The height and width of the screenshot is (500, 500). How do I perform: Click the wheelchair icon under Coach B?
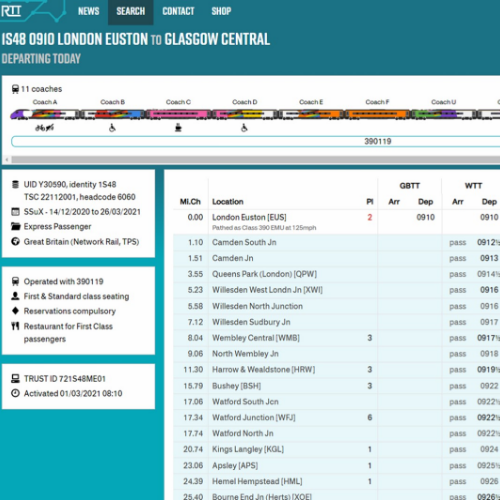[112, 128]
